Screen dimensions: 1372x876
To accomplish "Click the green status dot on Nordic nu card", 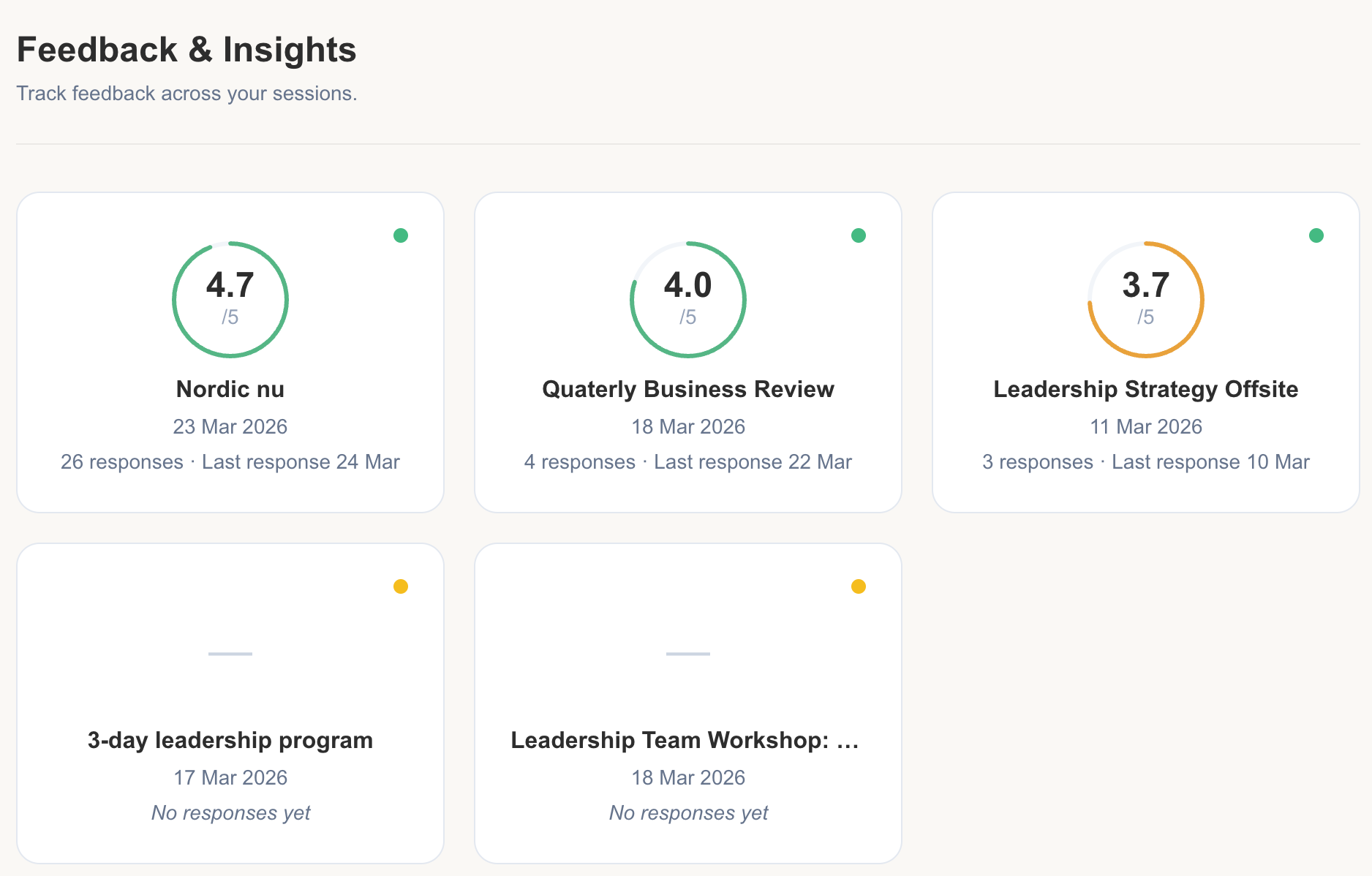I will pos(401,235).
